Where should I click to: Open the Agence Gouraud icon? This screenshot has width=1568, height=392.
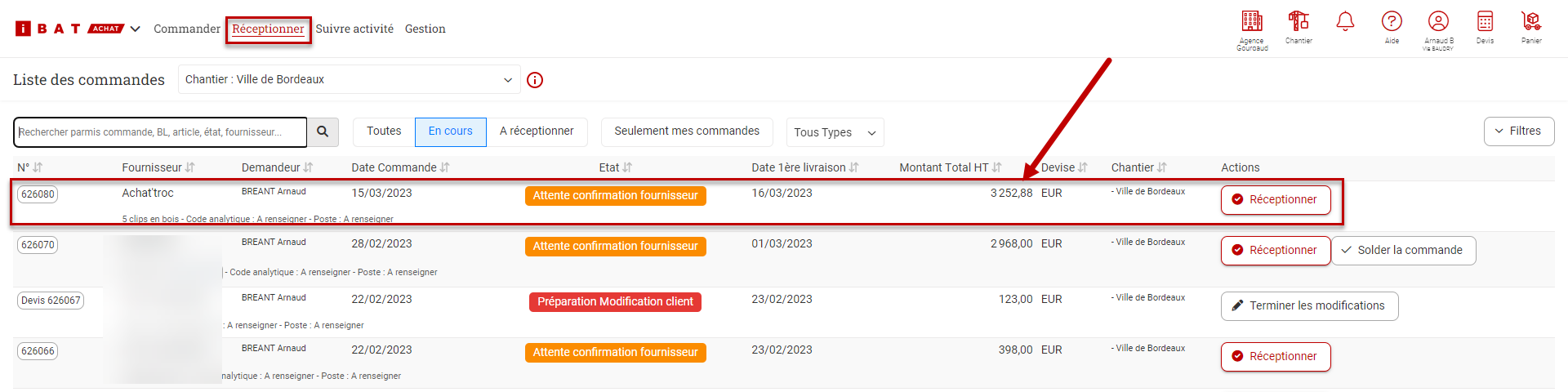[1251, 22]
